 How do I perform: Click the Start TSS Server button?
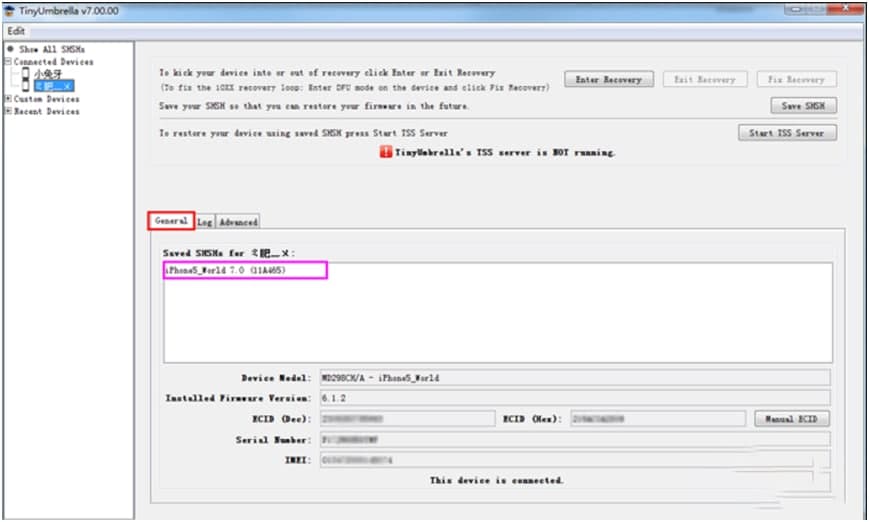(x=787, y=133)
